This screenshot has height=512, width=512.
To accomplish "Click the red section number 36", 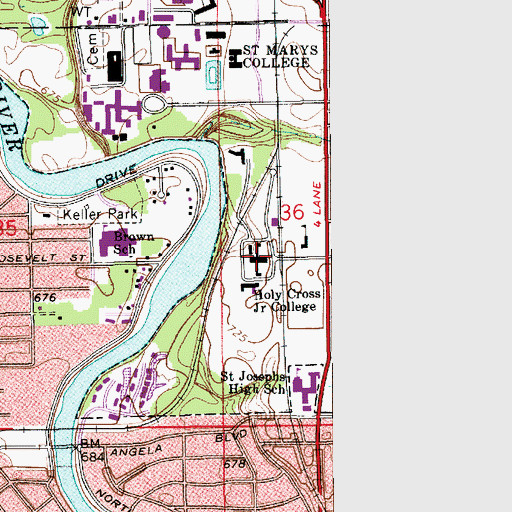I will (x=292, y=212).
